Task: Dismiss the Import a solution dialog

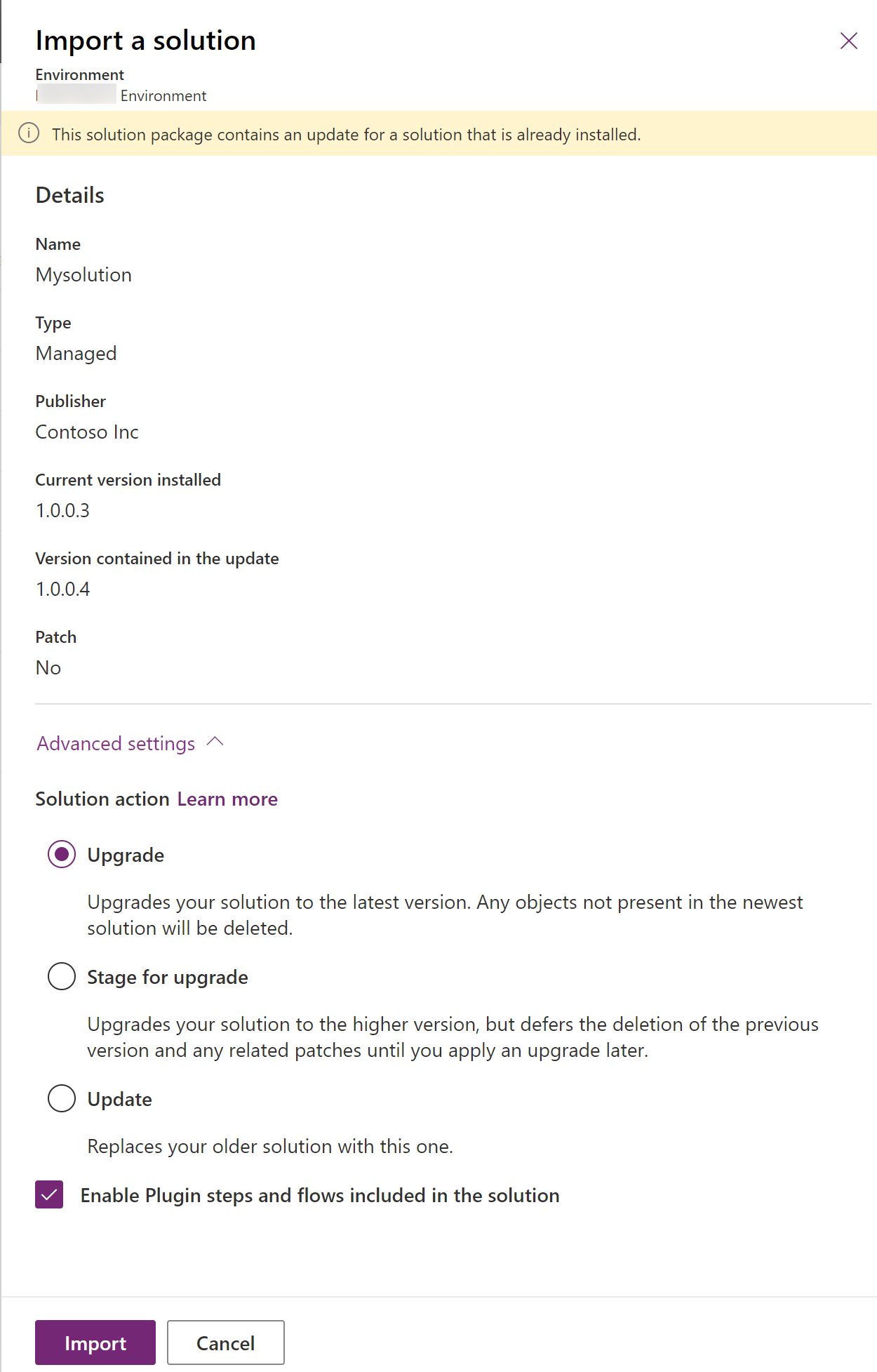Action: (x=848, y=41)
